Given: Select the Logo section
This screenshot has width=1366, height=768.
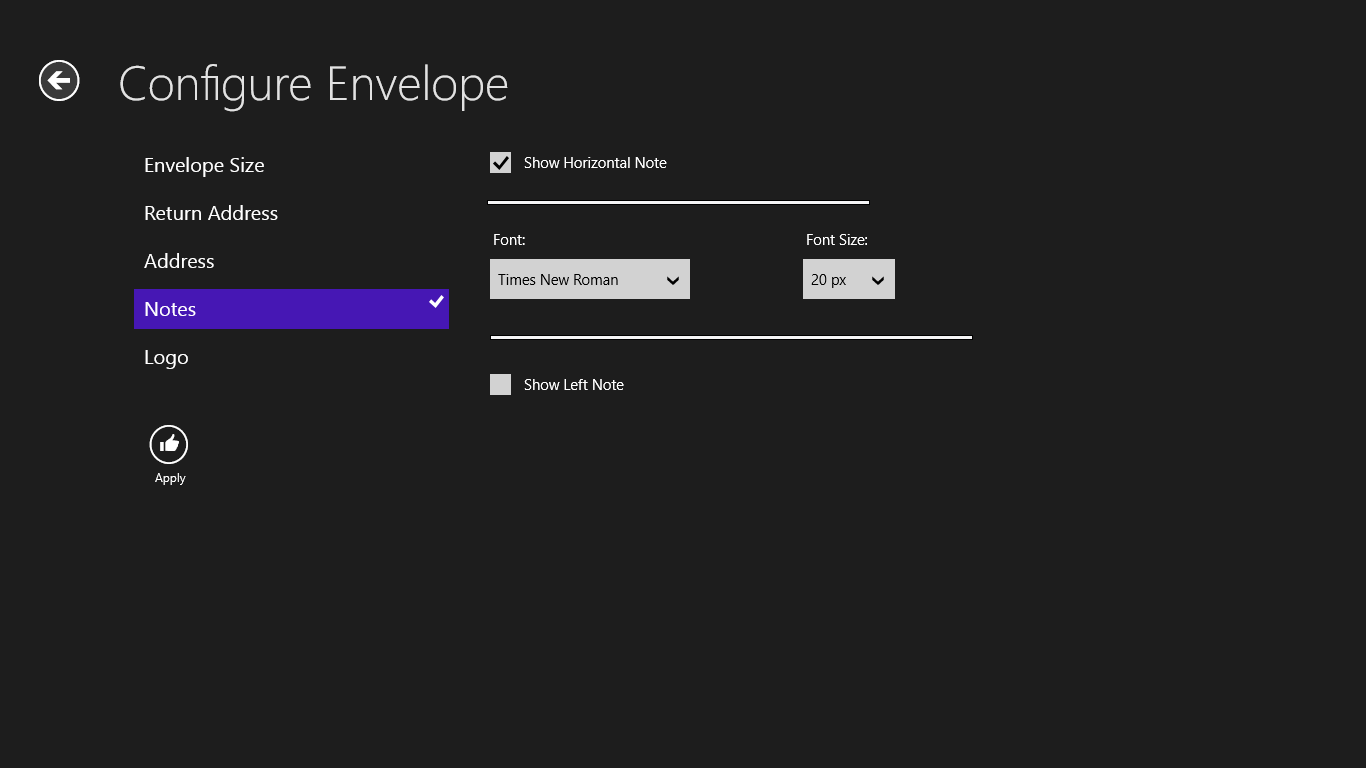Looking at the screenshot, I should pos(166,357).
